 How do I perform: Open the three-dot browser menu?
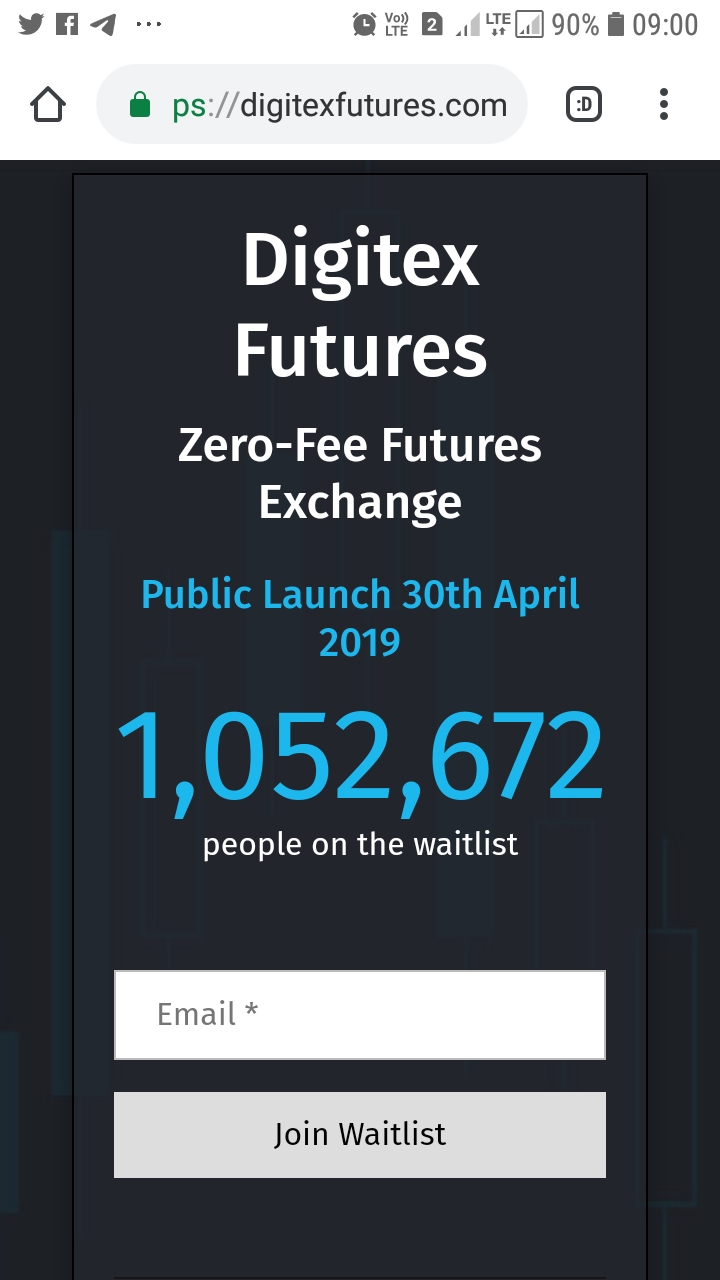(664, 104)
